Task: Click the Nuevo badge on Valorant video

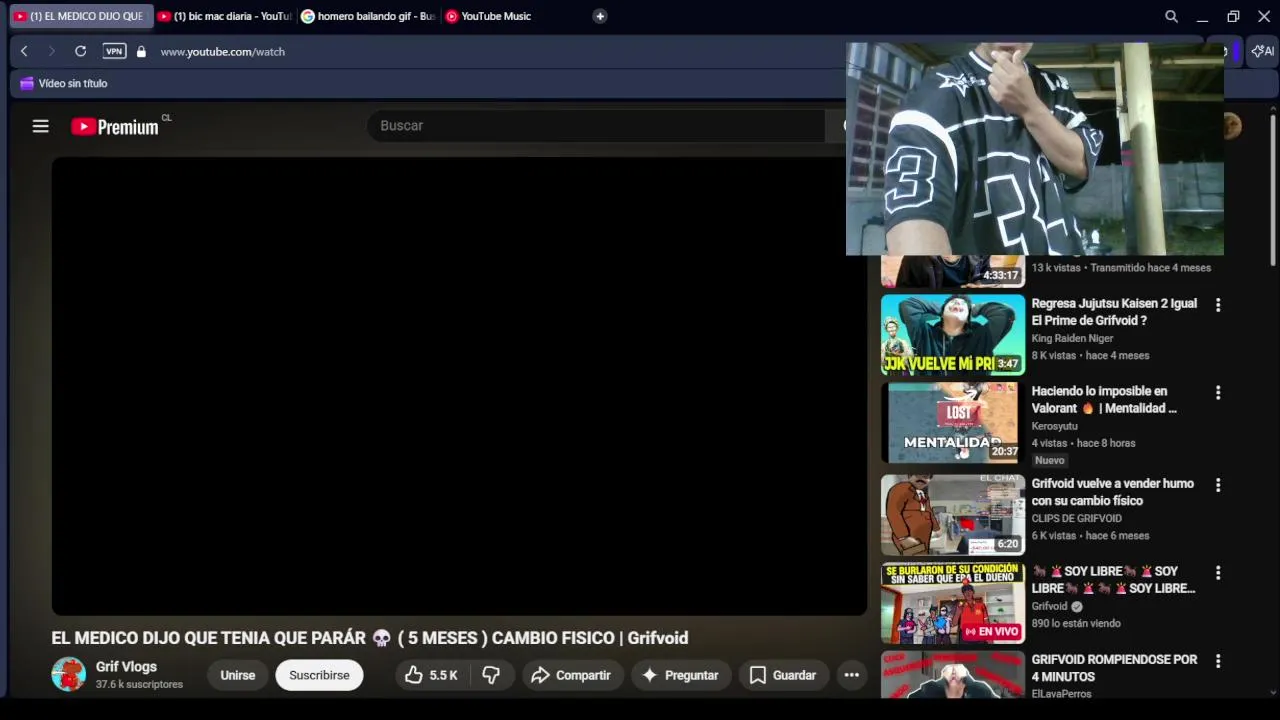Action: click(x=1049, y=461)
